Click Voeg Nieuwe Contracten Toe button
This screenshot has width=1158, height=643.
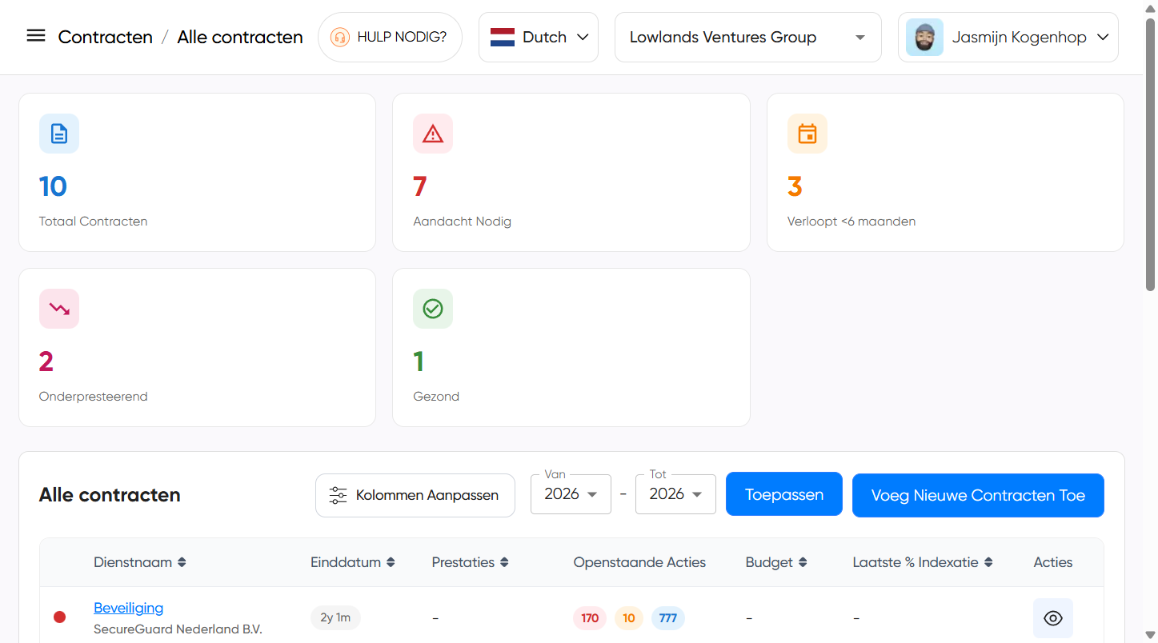[x=977, y=495]
